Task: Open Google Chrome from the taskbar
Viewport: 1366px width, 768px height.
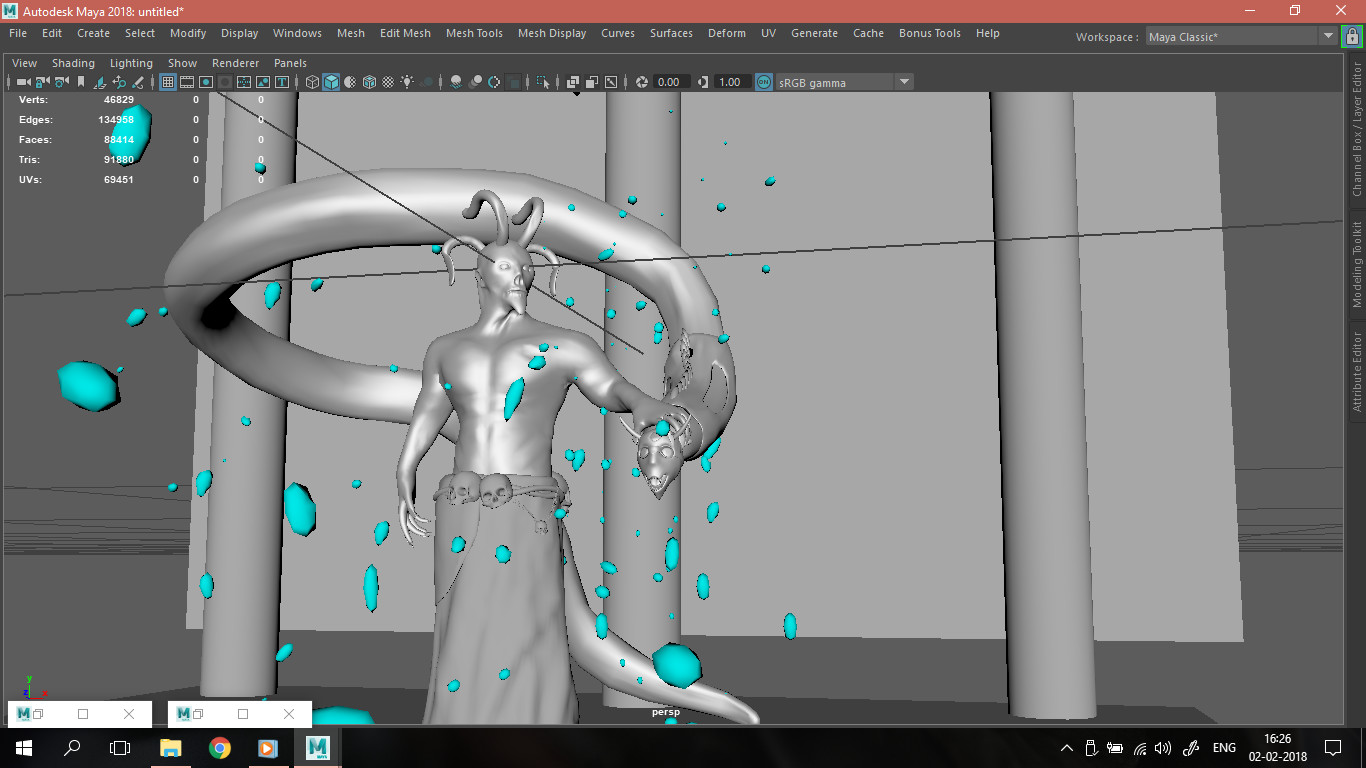Action: (x=219, y=747)
